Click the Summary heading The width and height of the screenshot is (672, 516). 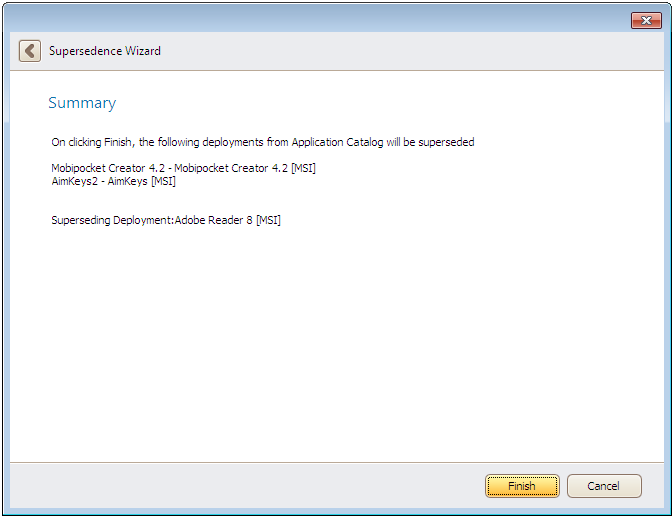click(82, 103)
